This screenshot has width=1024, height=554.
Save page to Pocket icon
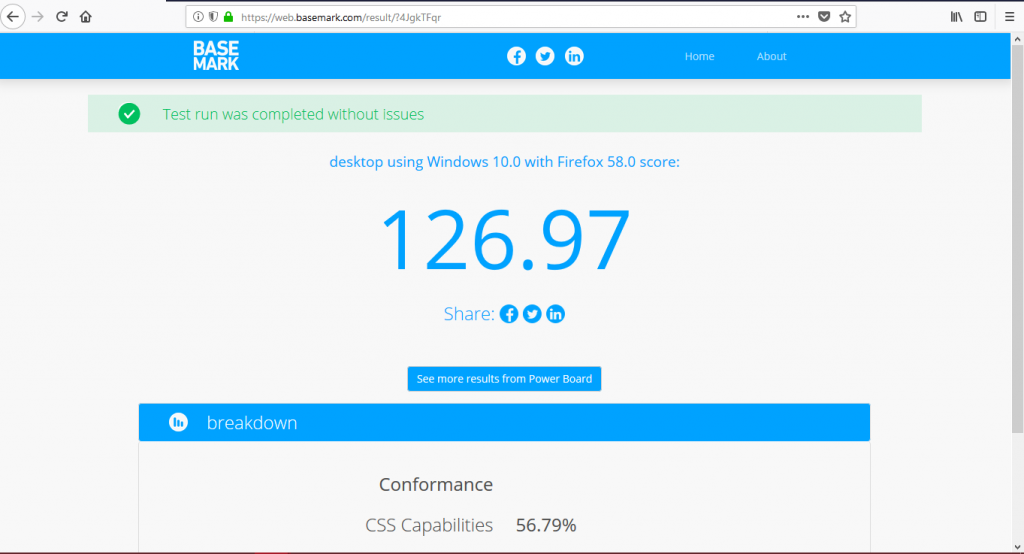tap(824, 17)
